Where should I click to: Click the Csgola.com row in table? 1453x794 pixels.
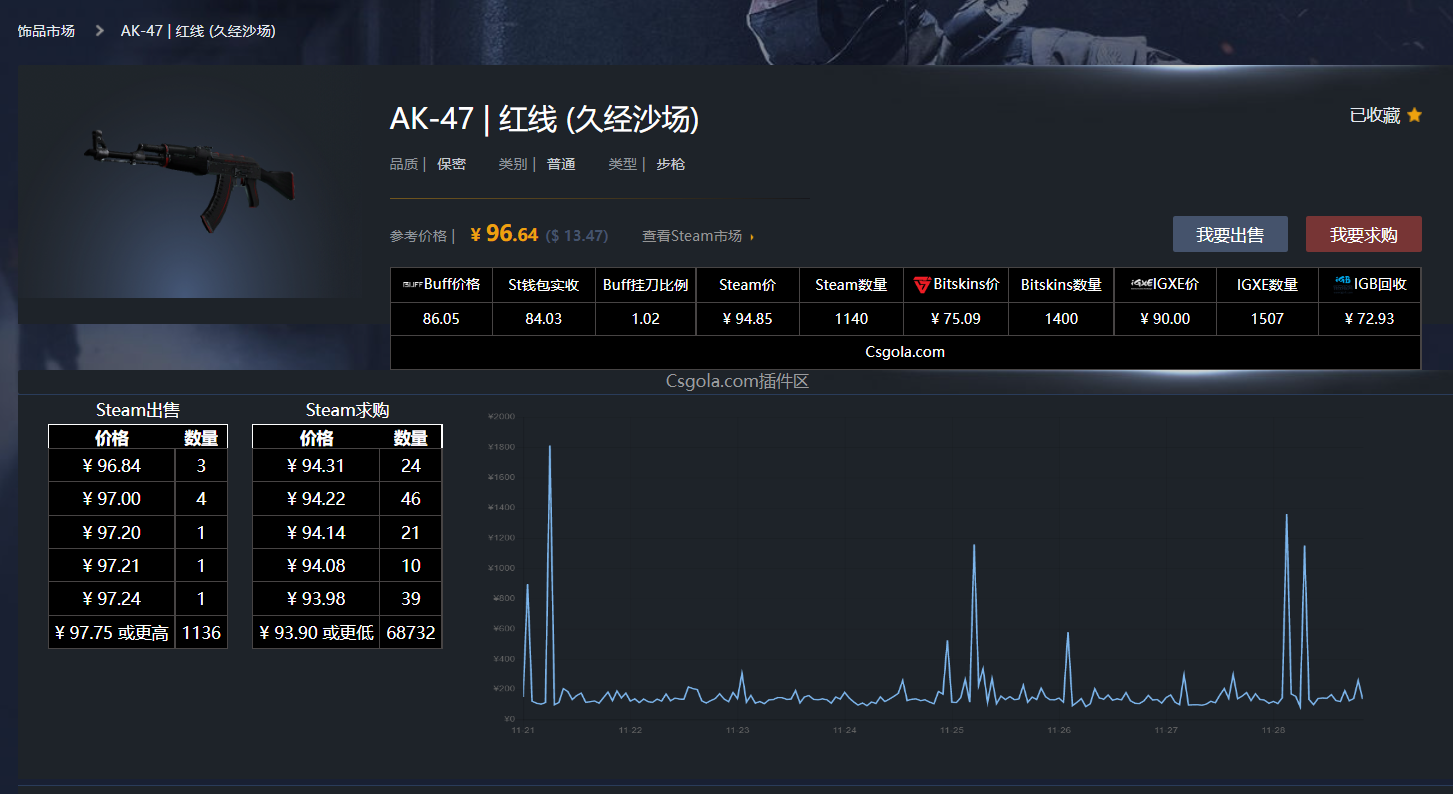tap(905, 352)
